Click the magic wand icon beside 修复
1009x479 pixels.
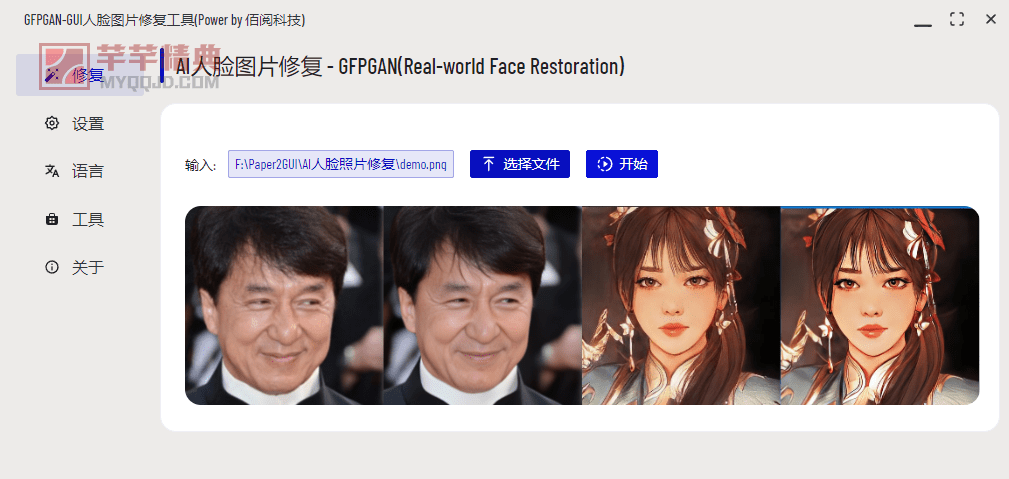click(x=52, y=75)
